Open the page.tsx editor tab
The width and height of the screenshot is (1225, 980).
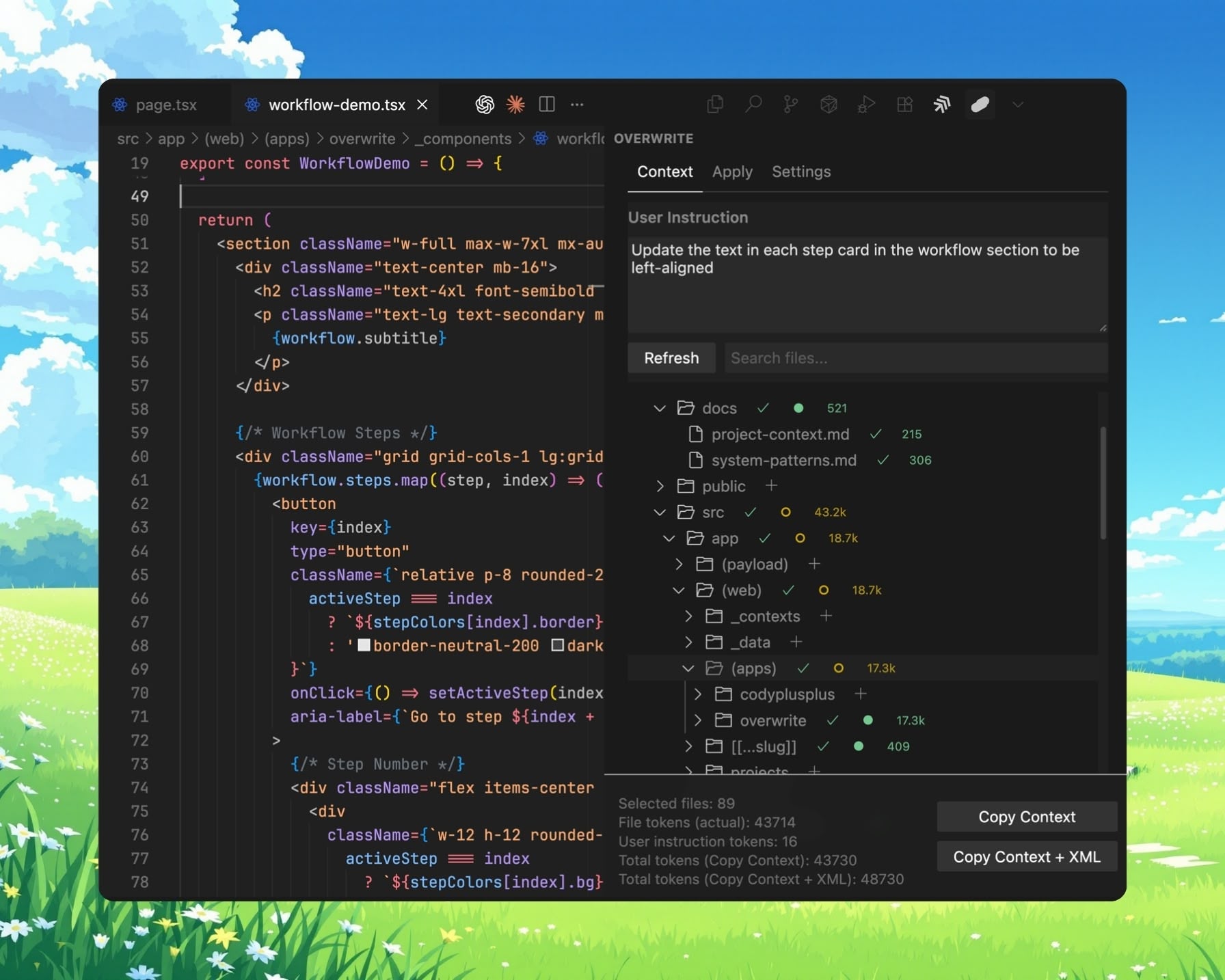click(x=166, y=105)
